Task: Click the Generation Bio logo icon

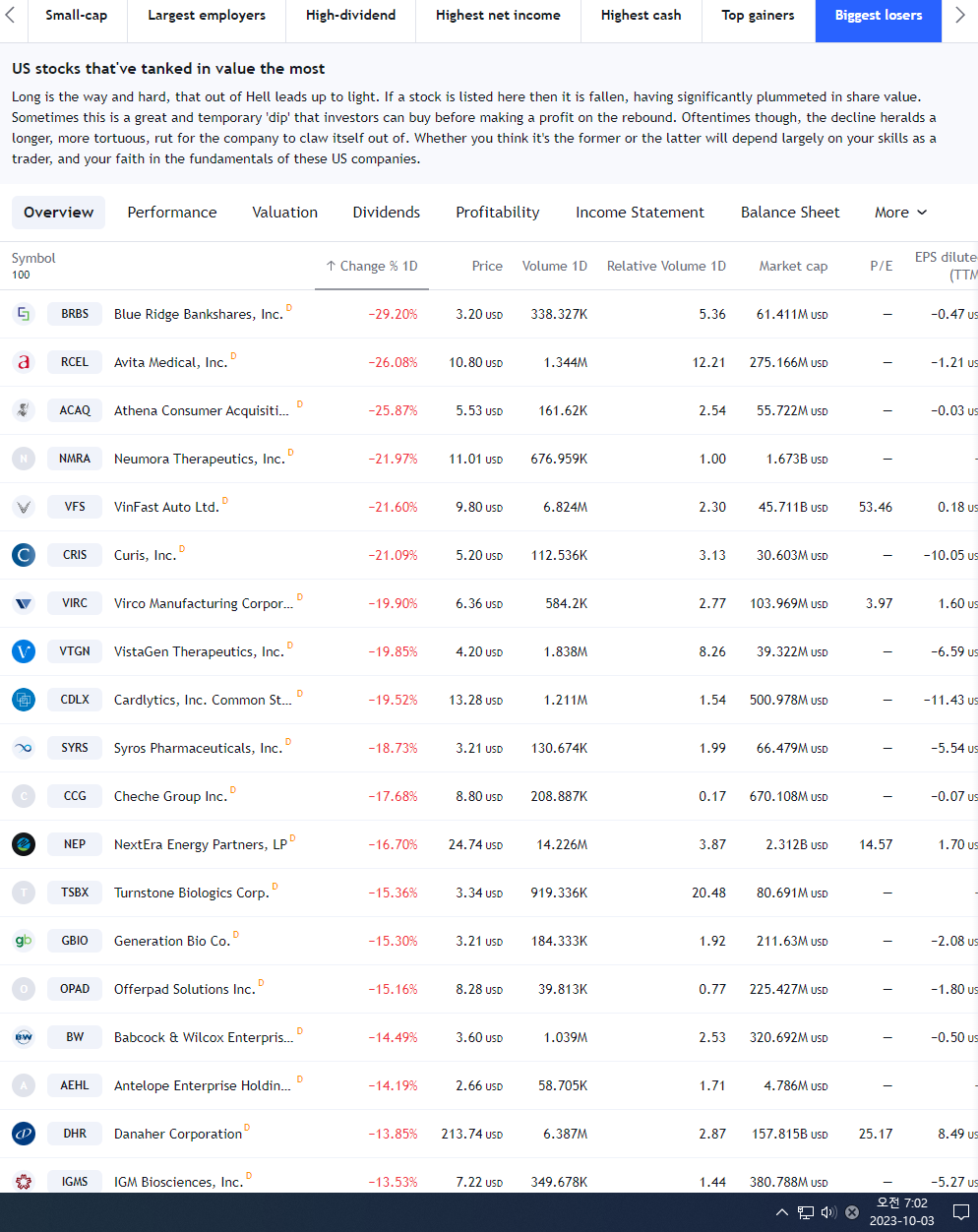Action: 24,941
